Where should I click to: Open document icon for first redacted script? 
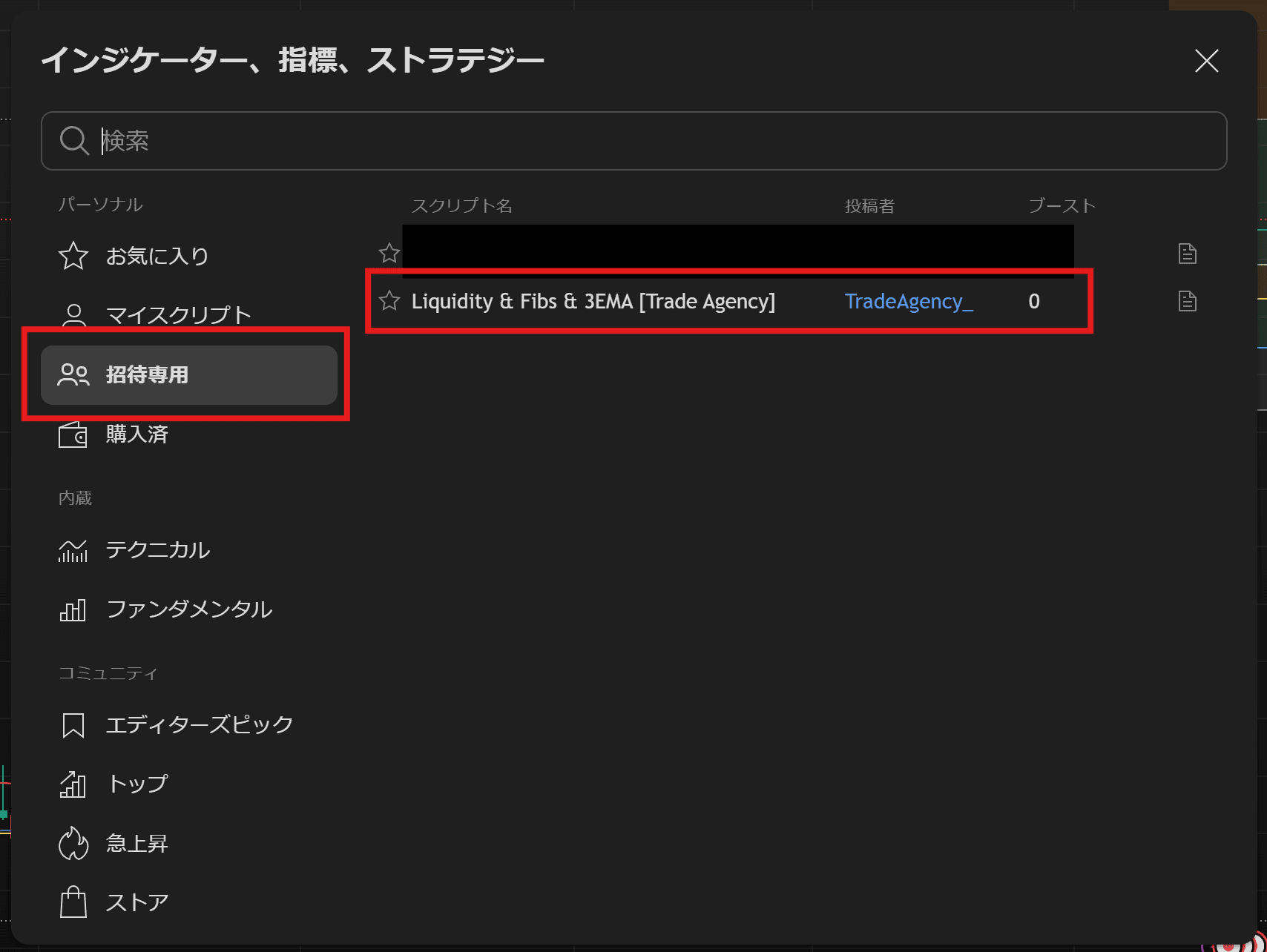pyautogui.click(x=1187, y=254)
